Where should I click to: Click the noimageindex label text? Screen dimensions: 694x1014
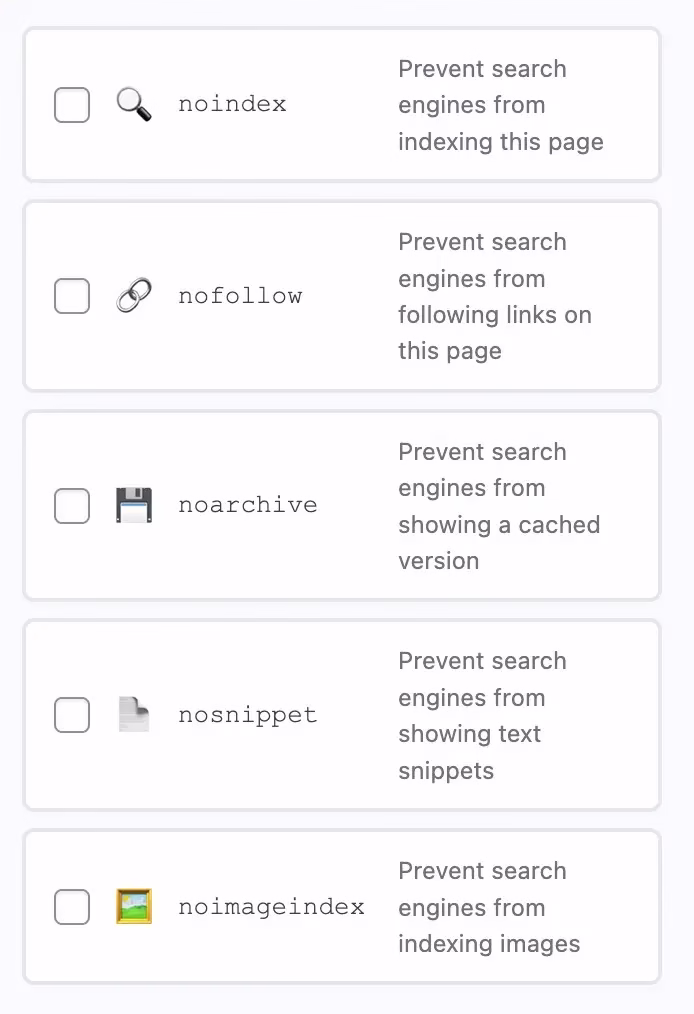coord(271,906)
